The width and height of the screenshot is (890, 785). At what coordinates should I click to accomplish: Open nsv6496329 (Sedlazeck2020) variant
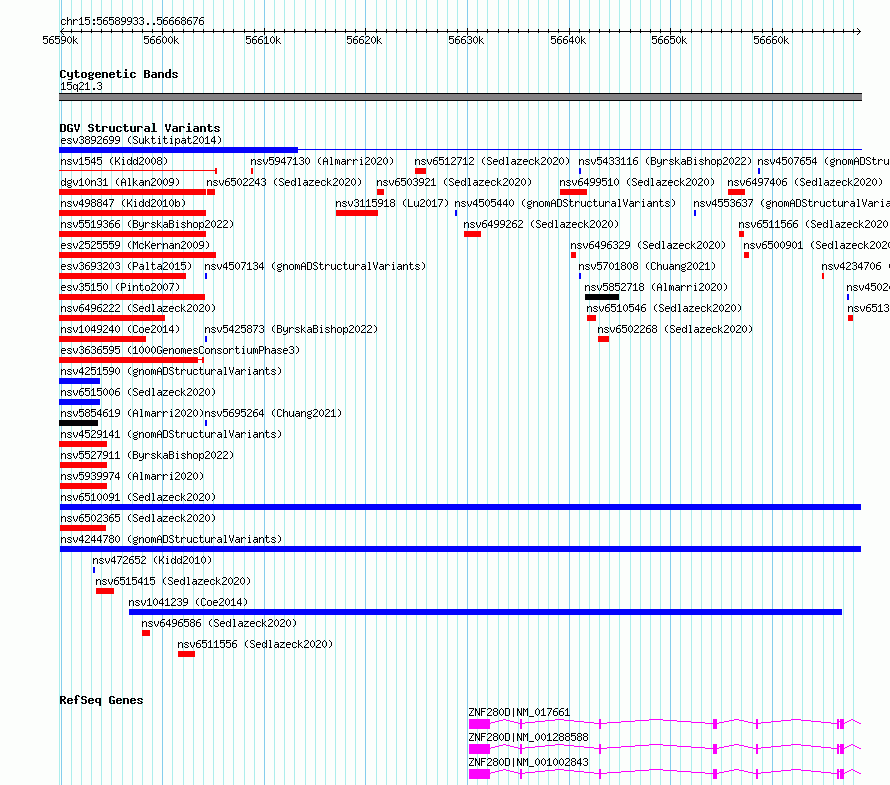coord(648,245)
